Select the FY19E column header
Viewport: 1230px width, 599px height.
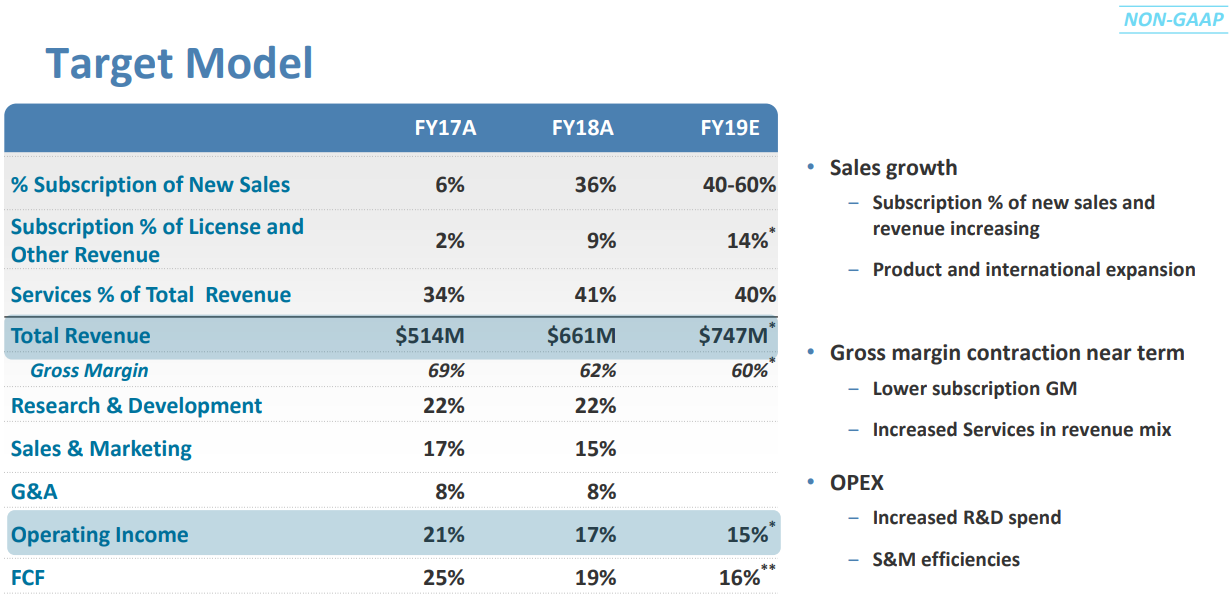click(x=730, y=128)
